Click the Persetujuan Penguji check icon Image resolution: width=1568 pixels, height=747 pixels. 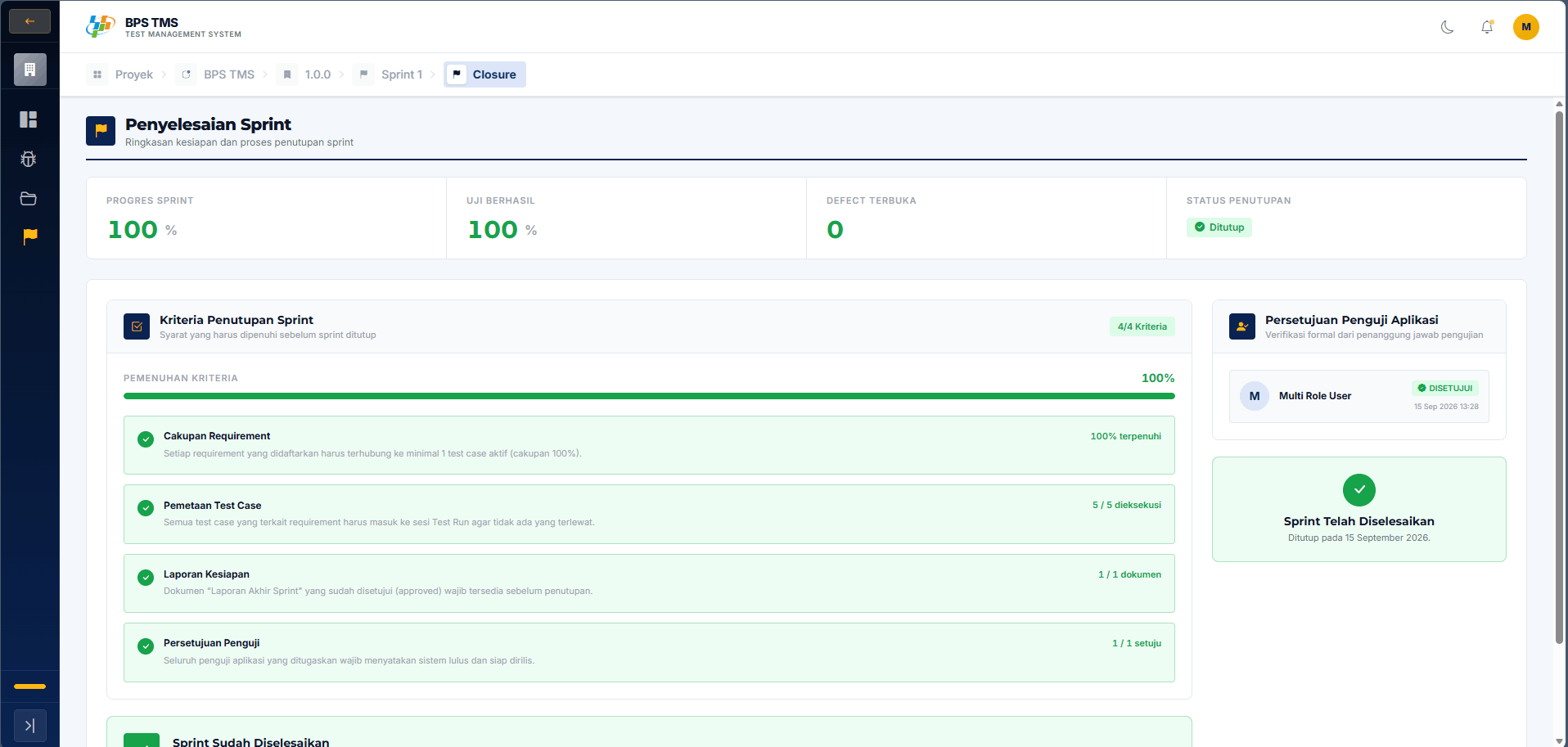146,646
